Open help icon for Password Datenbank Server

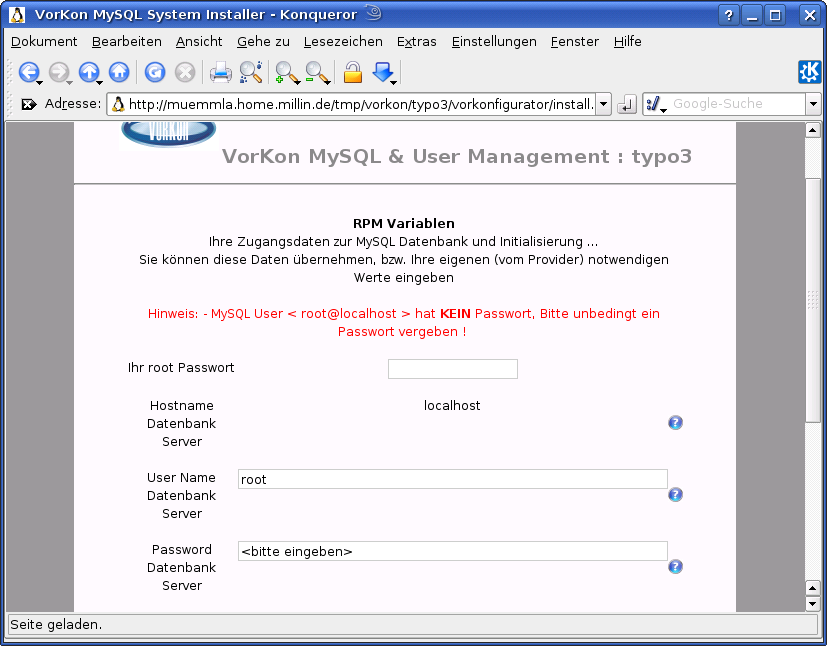coord(675,566)
